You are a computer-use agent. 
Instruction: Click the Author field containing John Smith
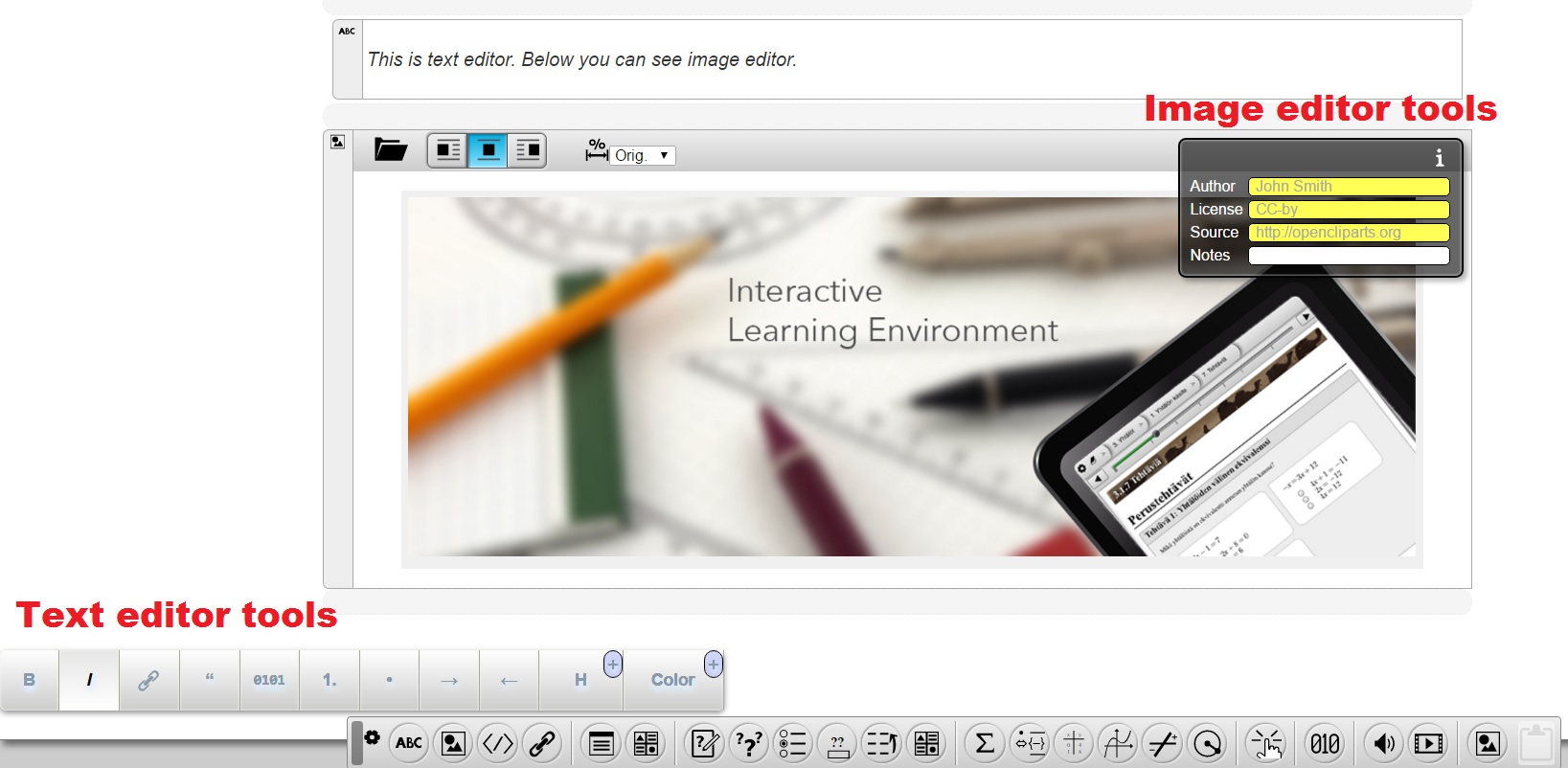[1349, 187]
